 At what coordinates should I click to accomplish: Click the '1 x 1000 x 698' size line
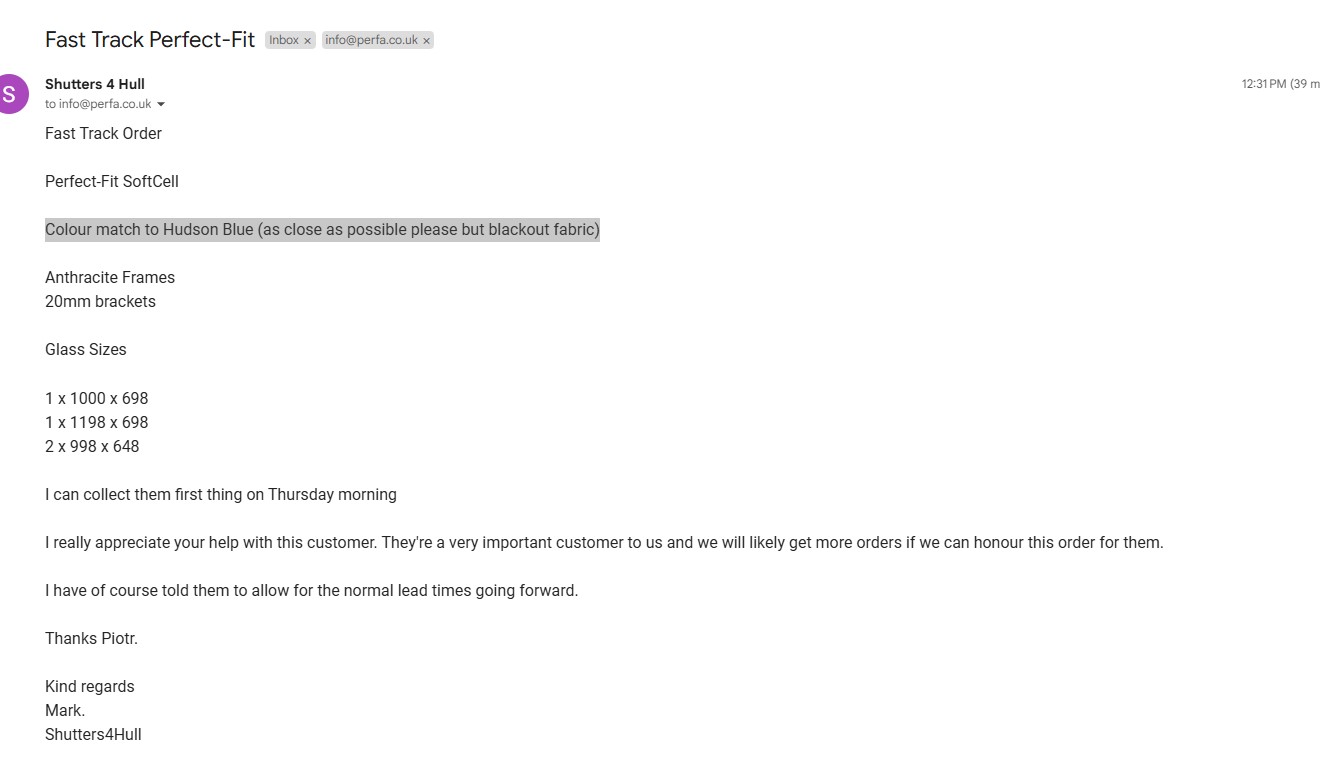click(x=96, y=398)
